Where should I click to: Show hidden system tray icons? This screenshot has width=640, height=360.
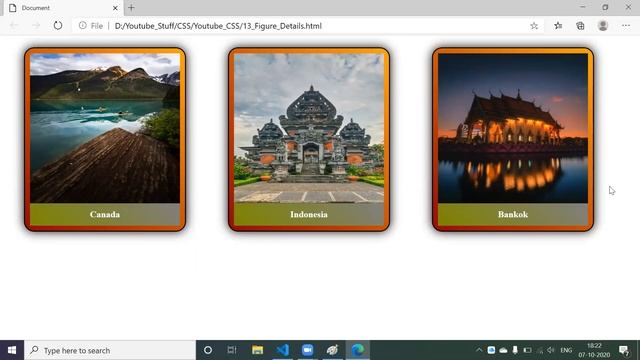pos(479,350)
